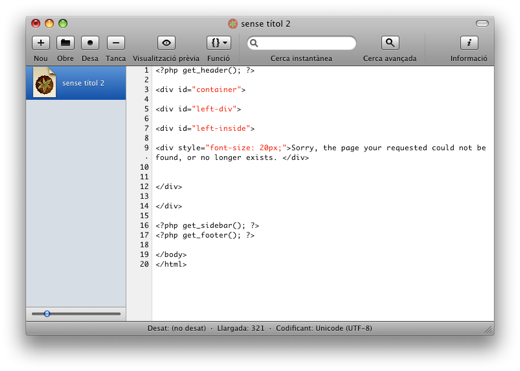Close document with the Tanca minus icon
The height and width of the screenshot is (371, 520).
(x=116, y=43)
